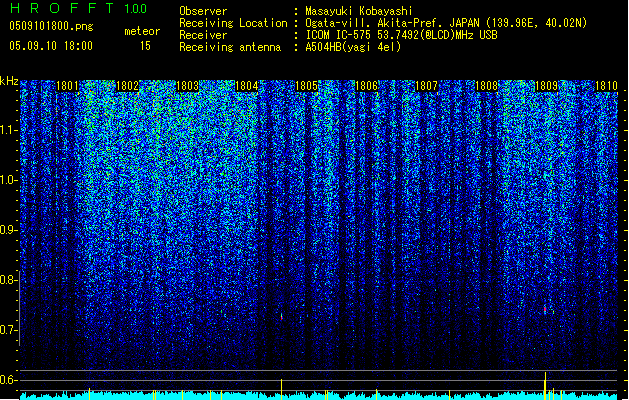Click the date stamp 05.09.10 18:00
Image resolution: width=629 pixels, height=400 pixels.
point(51,45)
